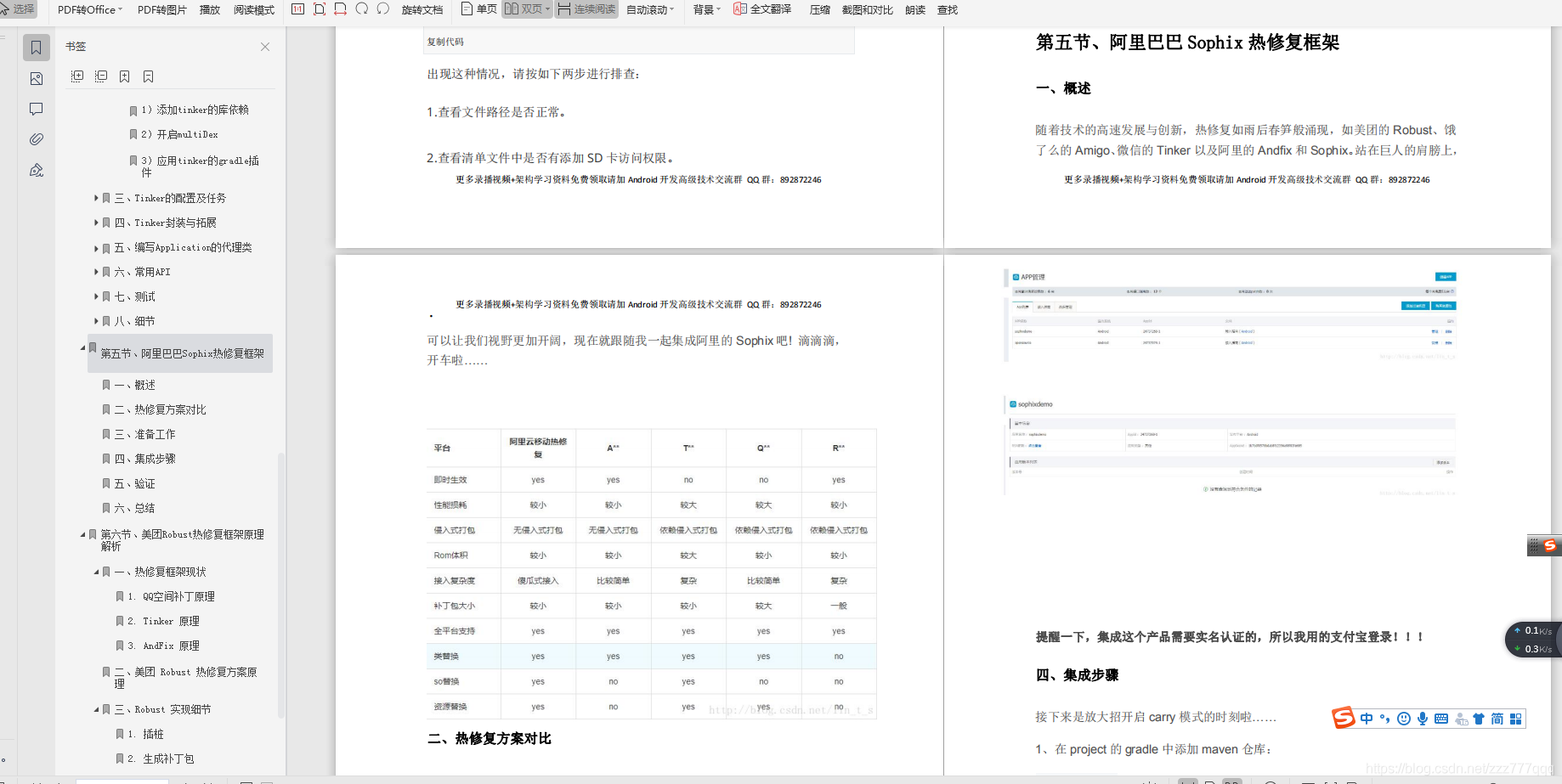Expand the 六、常用API bookmark
Viewport: 1562px width, 784px height.
tap(96, 273)
